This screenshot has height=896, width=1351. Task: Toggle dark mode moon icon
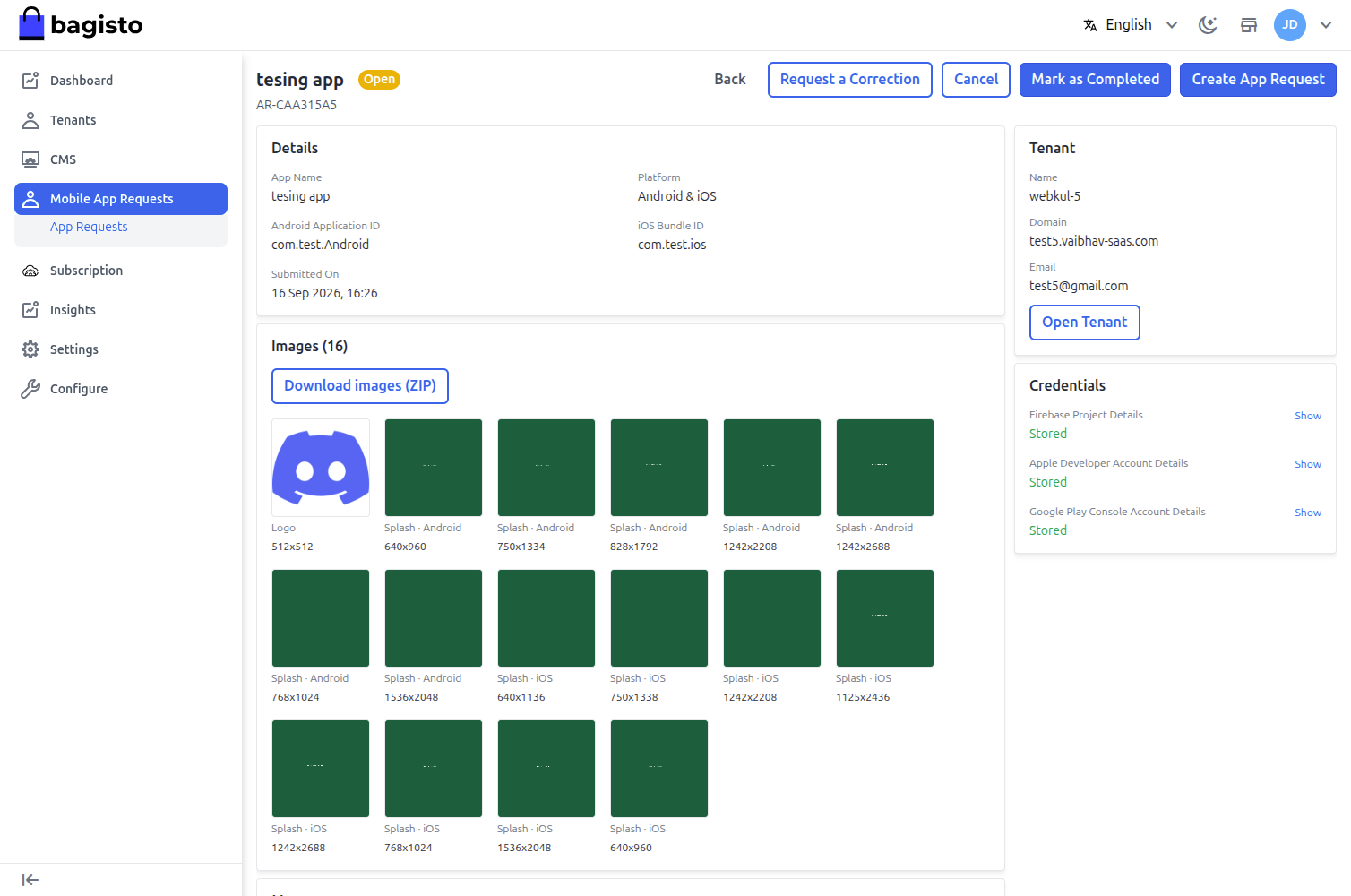[x=1208, y=25]
